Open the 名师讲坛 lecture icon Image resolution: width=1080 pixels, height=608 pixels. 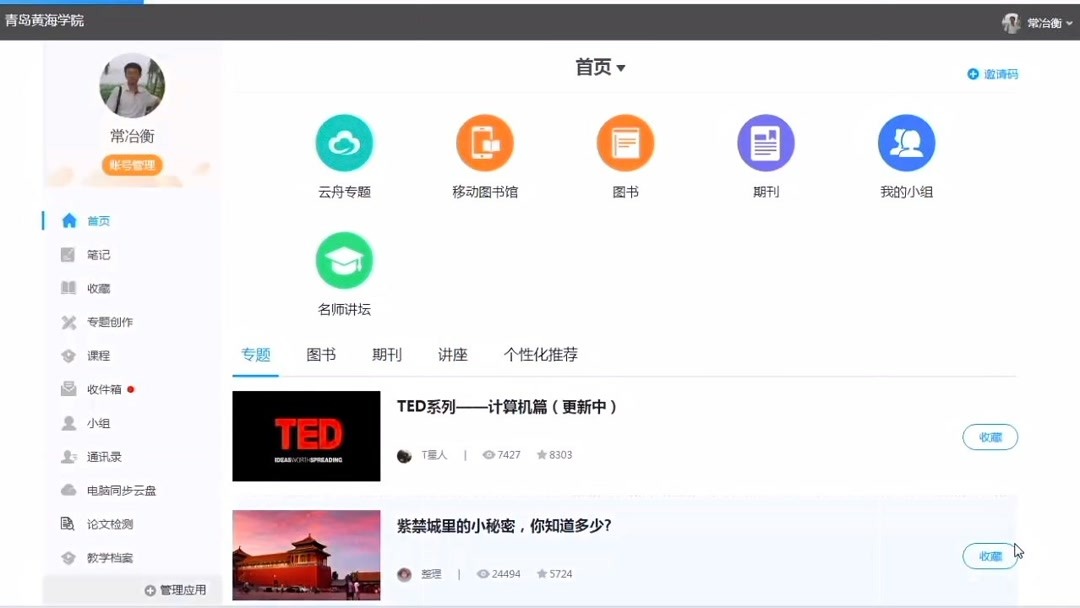click(344, 259)
